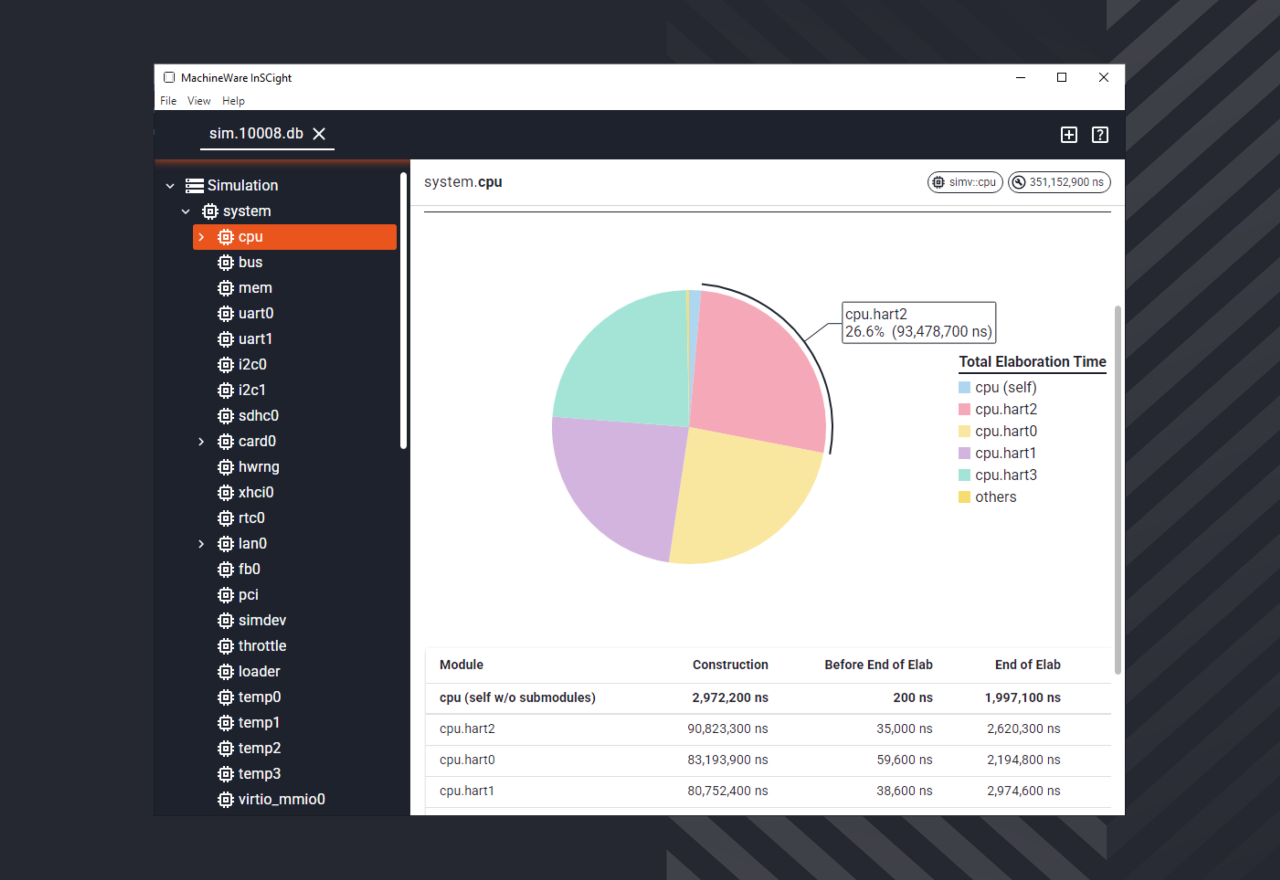Collapse the system tree node
Screen dimensions: 1280x880
[x=185, y=211]
